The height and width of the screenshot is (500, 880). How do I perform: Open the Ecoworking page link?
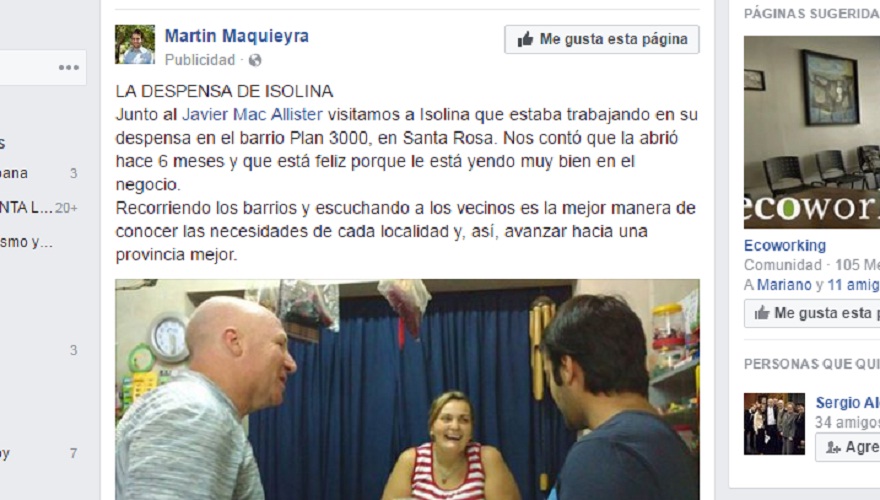click(785, 246)
